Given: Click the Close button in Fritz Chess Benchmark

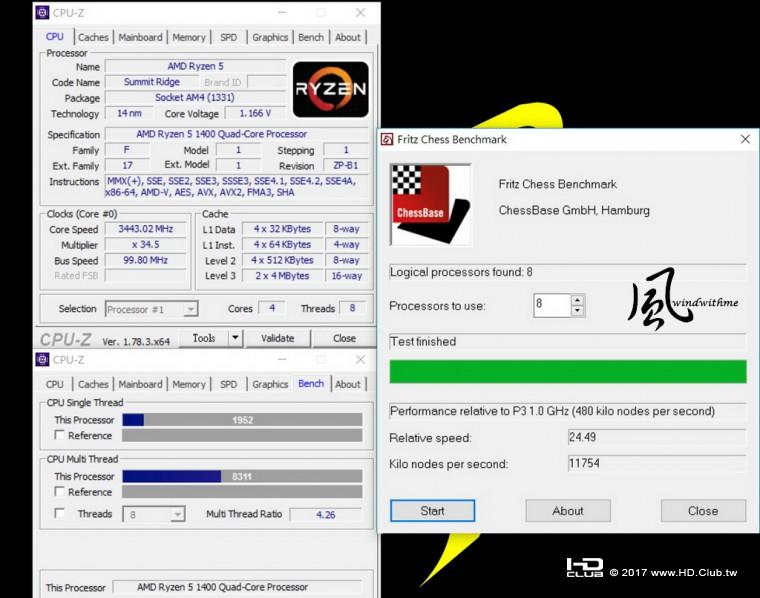Looking at the screenshot, I should (x=703, y=511).
